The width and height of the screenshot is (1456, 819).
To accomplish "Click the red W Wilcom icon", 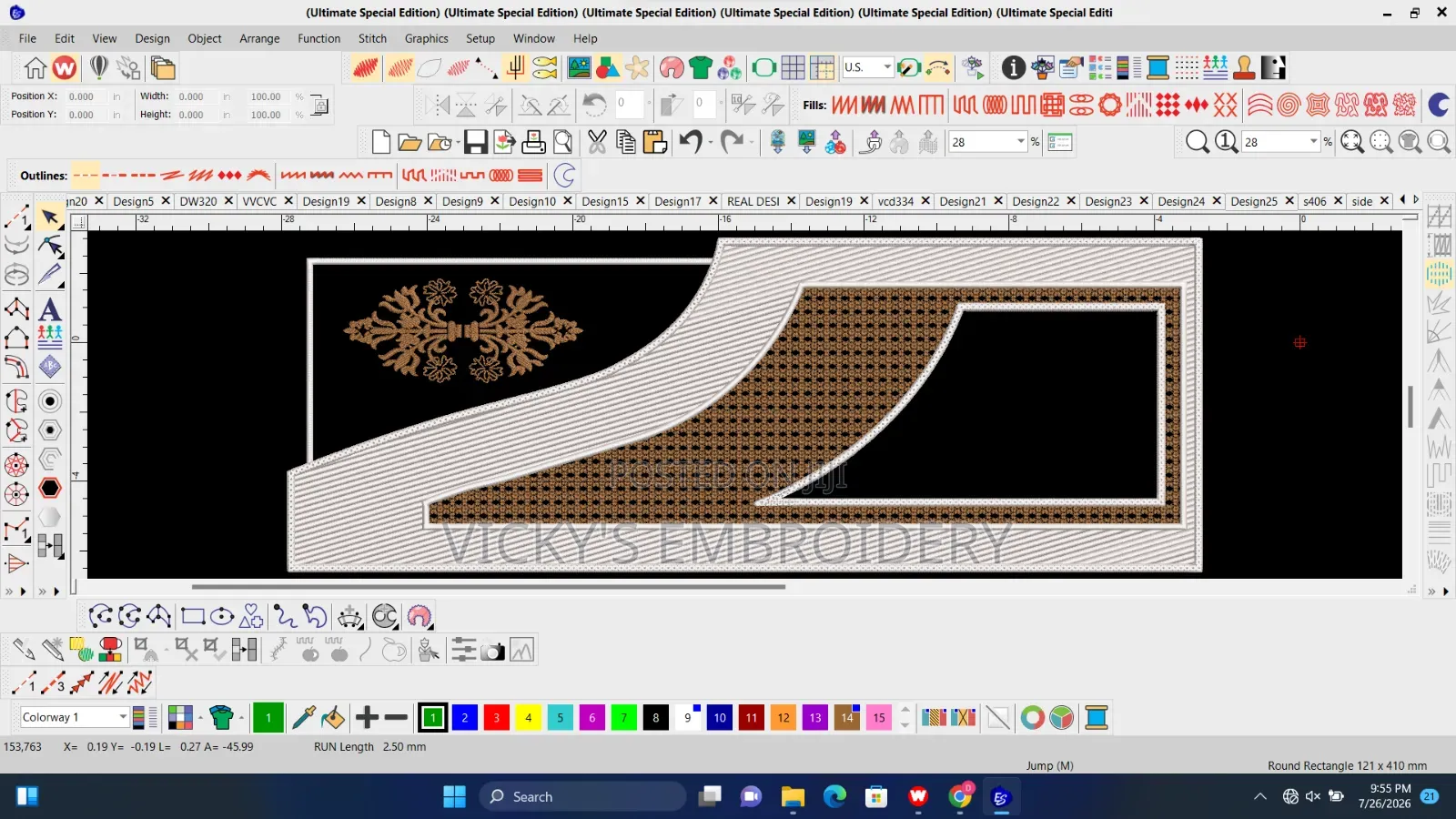I will (x=65, y=68).
